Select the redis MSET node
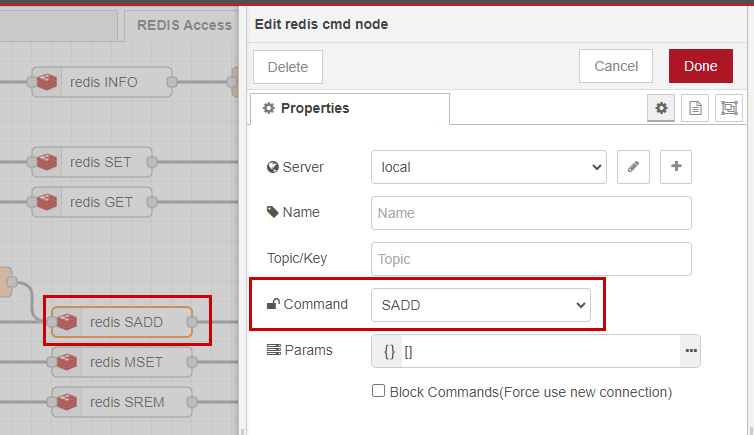Viewport: 754px width, 435px height. (x=122, y=362)
